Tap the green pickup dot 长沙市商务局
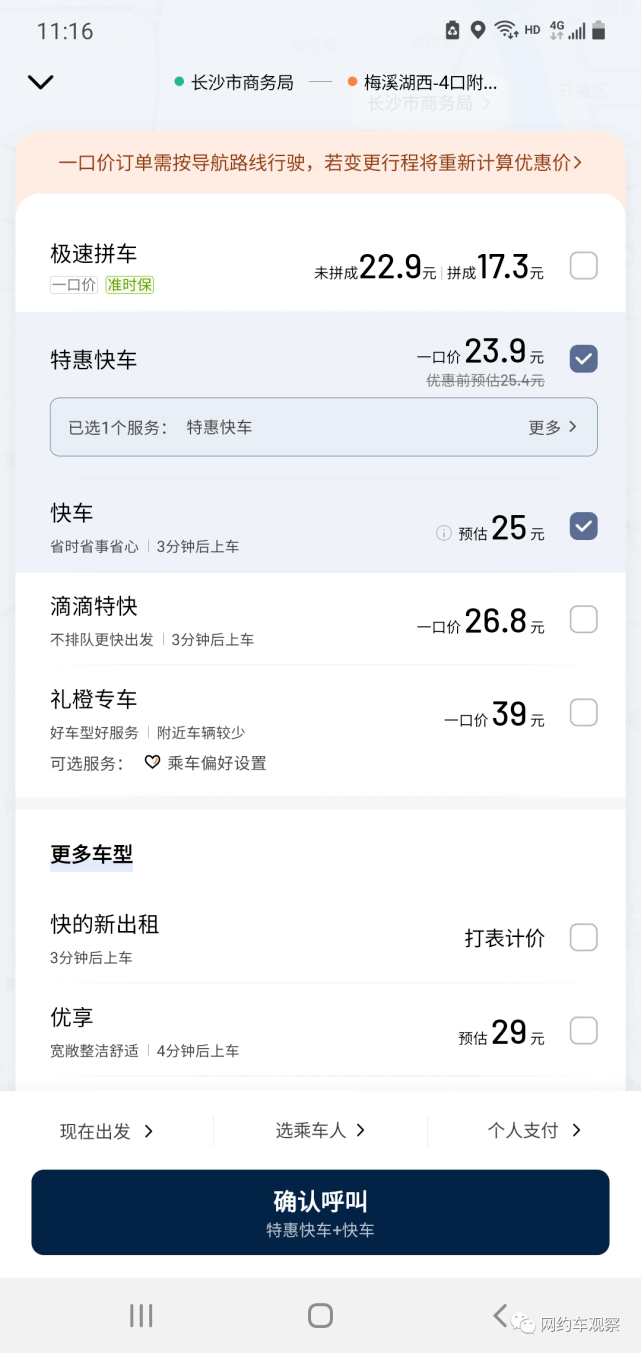The height and width of the screenshot is (1353, 641). tap(179, 82)
